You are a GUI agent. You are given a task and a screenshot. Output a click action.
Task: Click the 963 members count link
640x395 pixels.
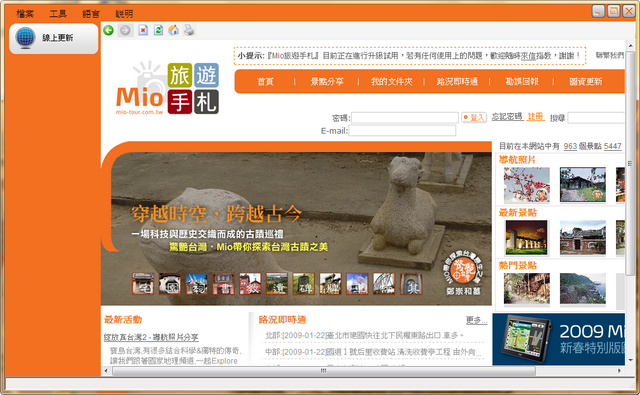tap(570, 146)
